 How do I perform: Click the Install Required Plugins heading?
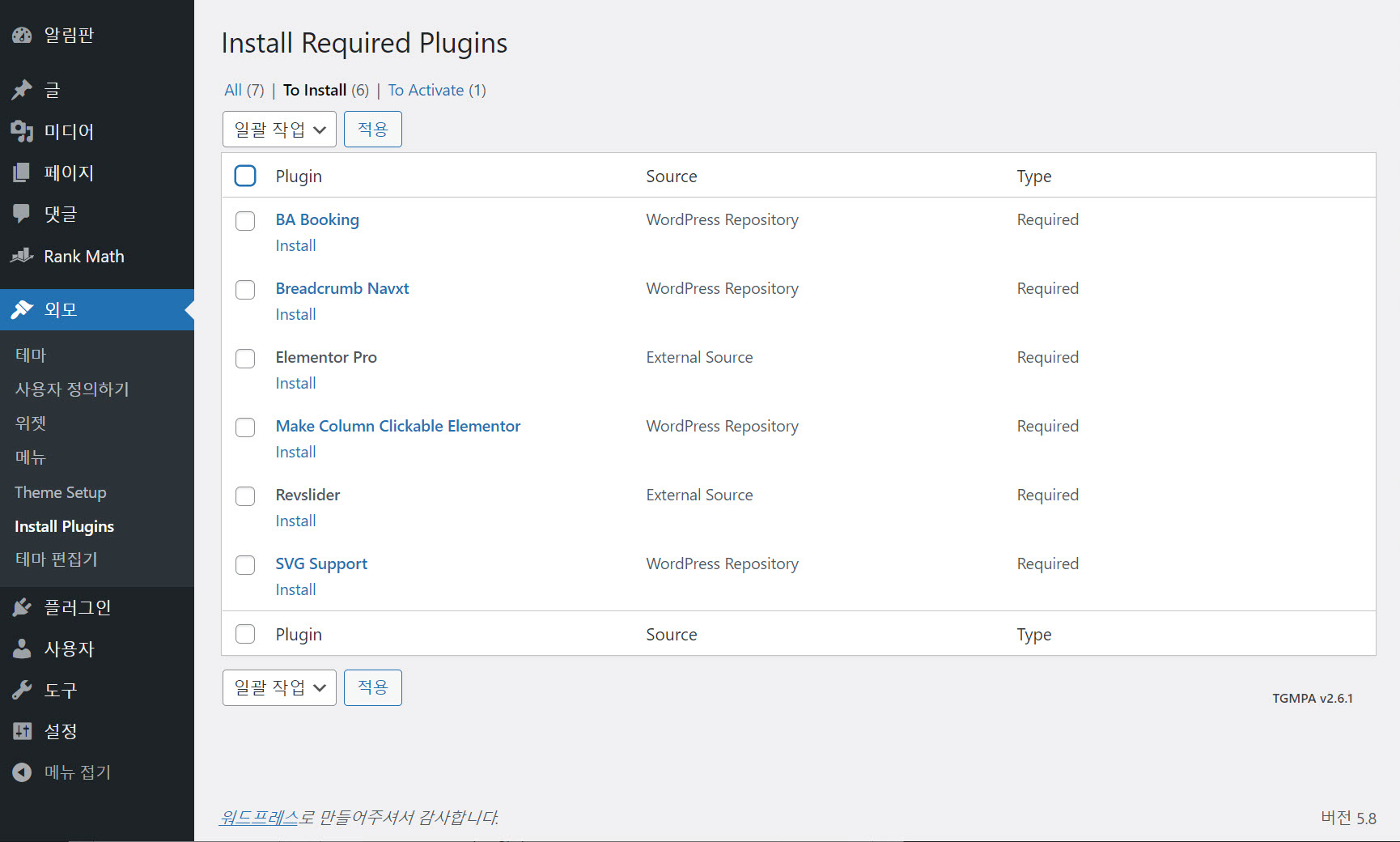(x=364, y=43)
